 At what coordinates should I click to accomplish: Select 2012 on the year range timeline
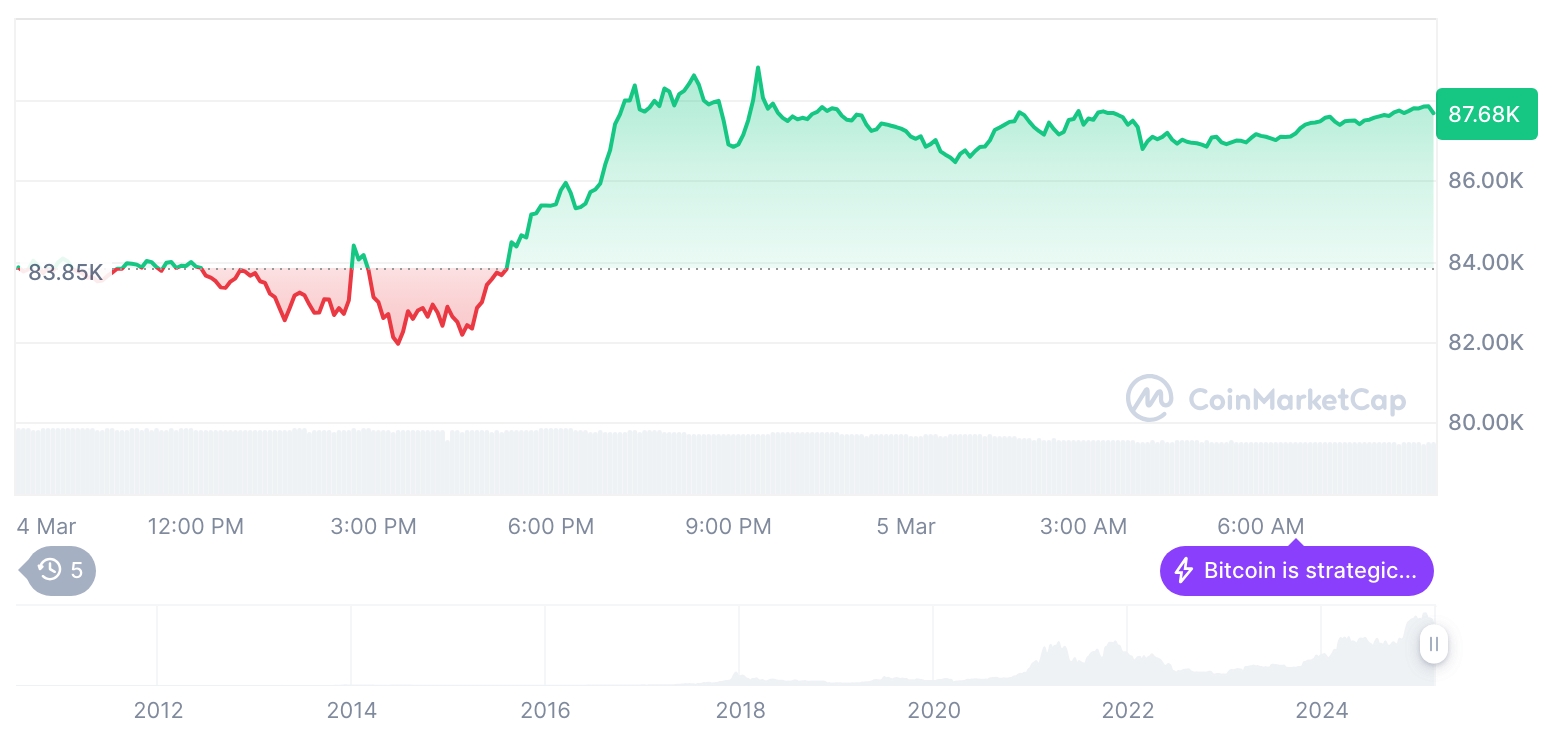point(158,710)
